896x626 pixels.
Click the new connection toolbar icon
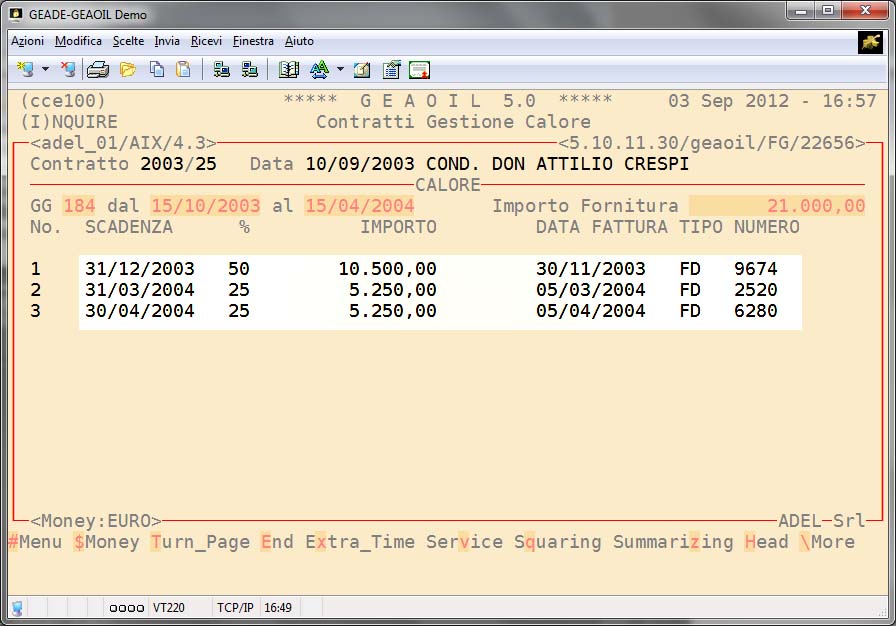(x=25, y=70)
